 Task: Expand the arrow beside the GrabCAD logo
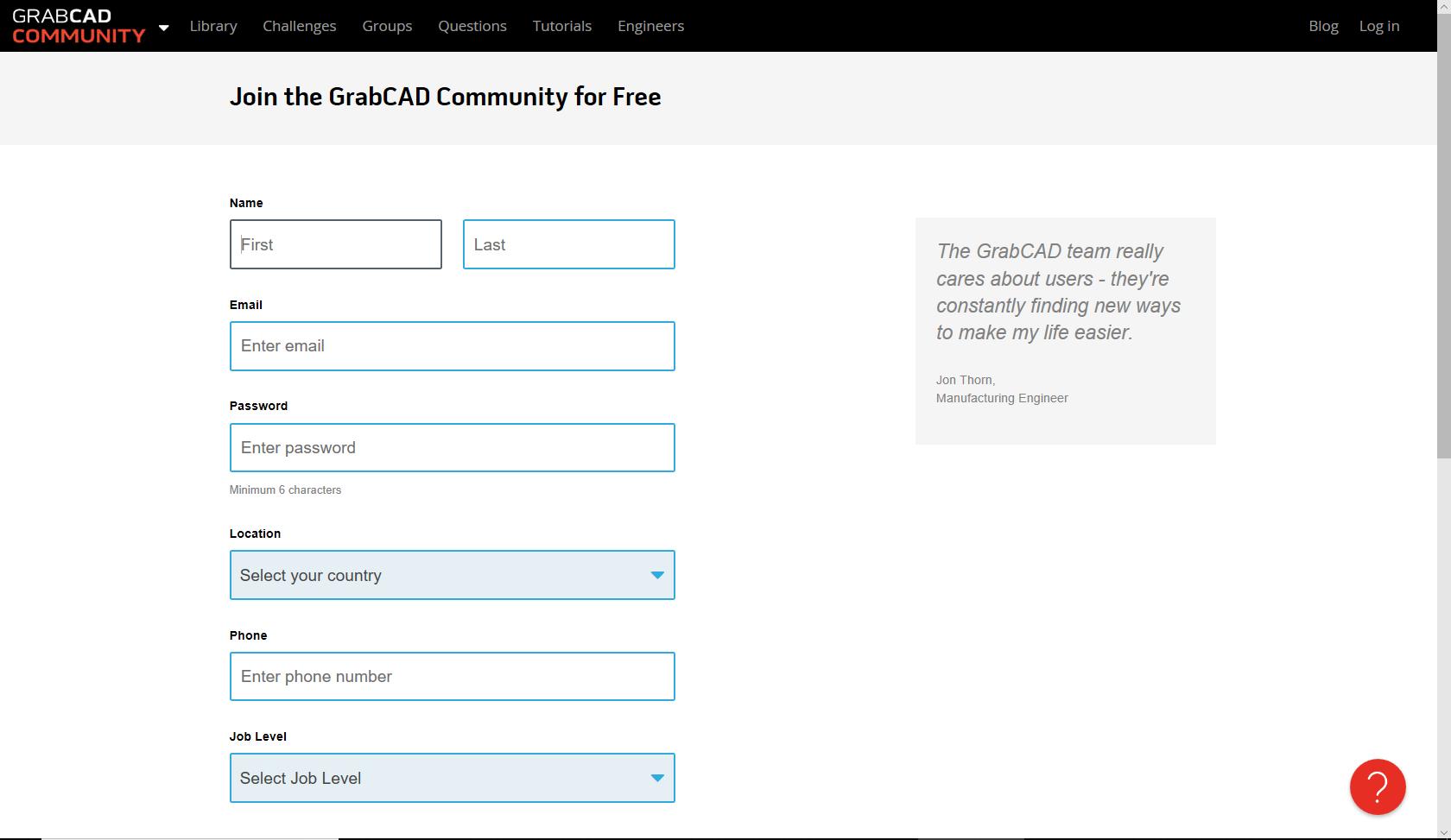(163, 27)
